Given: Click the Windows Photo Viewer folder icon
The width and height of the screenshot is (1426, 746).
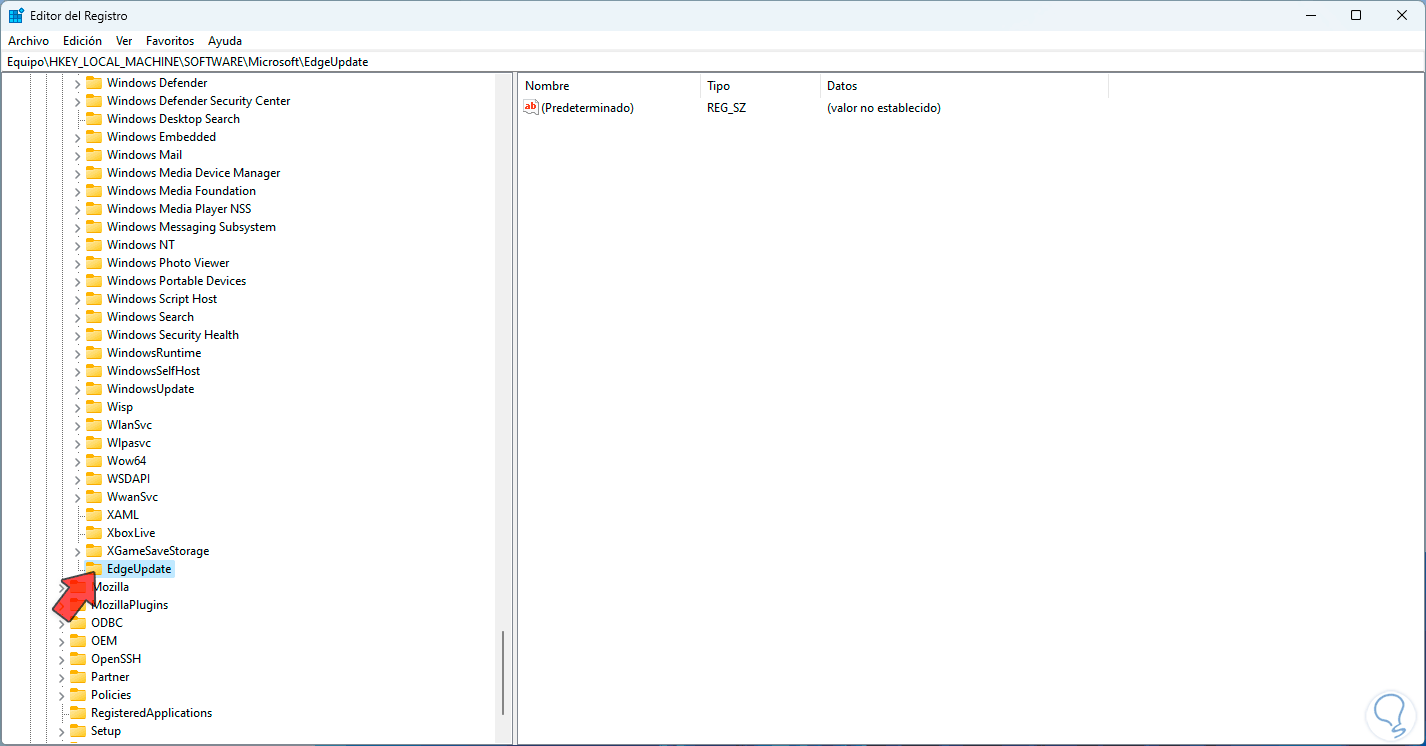Looking at the screenshot, I should (x=94, y=263).
